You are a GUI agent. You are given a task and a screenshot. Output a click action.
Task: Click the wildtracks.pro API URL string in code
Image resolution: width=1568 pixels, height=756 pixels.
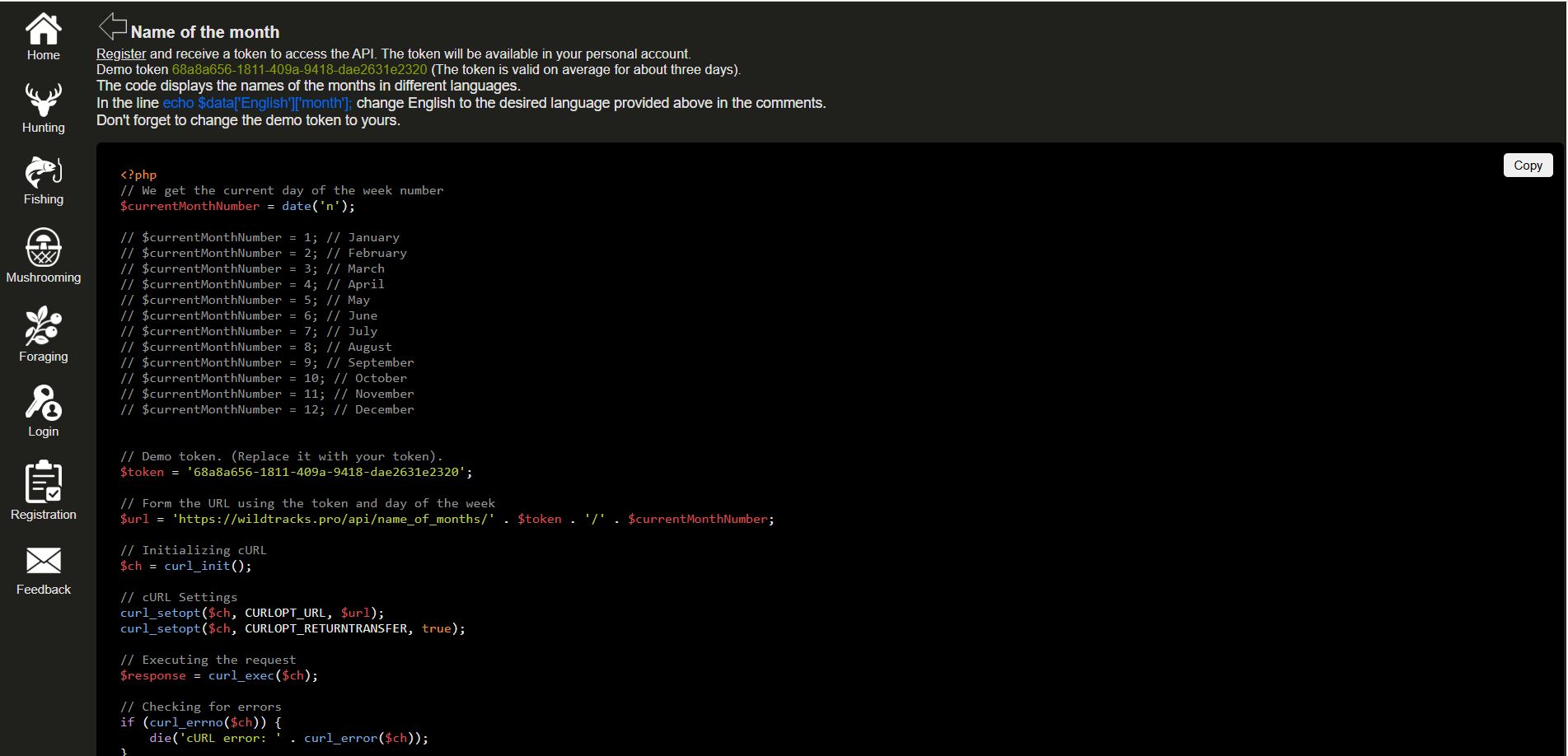click(333, 520)
